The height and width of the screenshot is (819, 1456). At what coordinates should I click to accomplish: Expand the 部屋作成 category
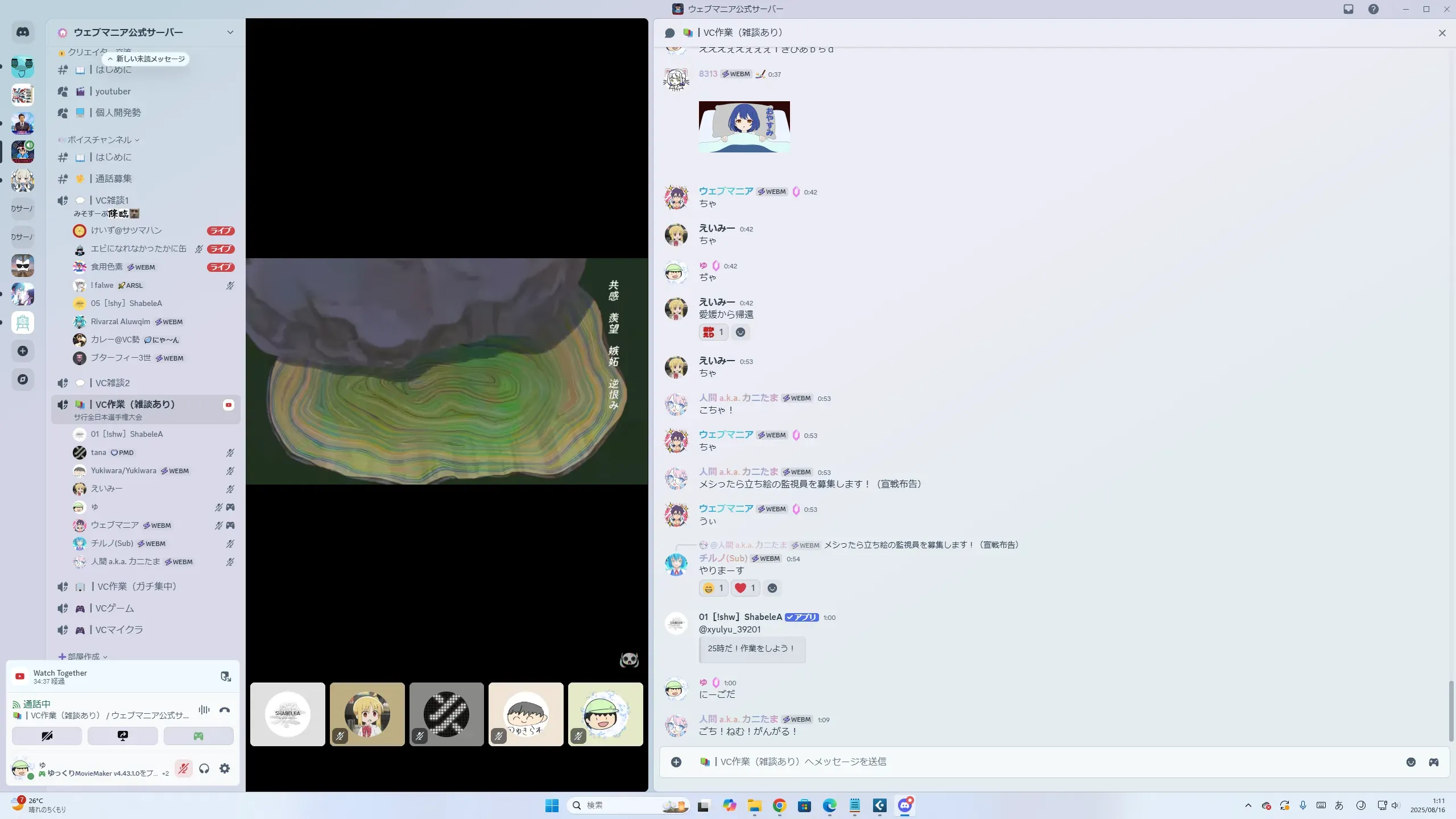coord(83,656)
